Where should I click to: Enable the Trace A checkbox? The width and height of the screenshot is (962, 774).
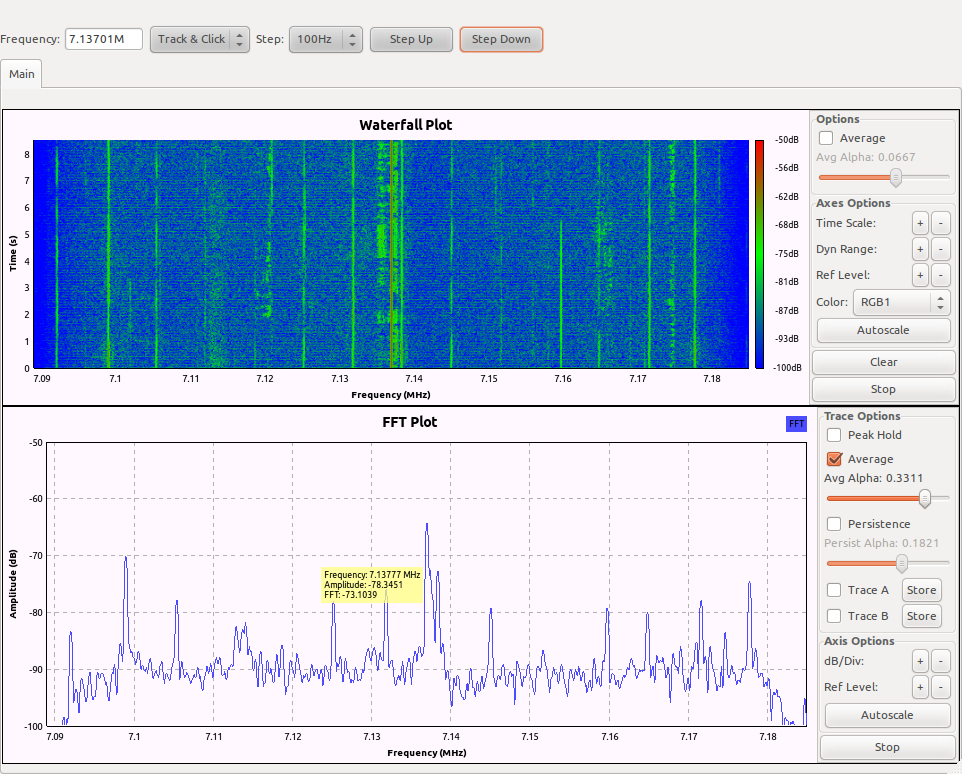pos(834,590)
